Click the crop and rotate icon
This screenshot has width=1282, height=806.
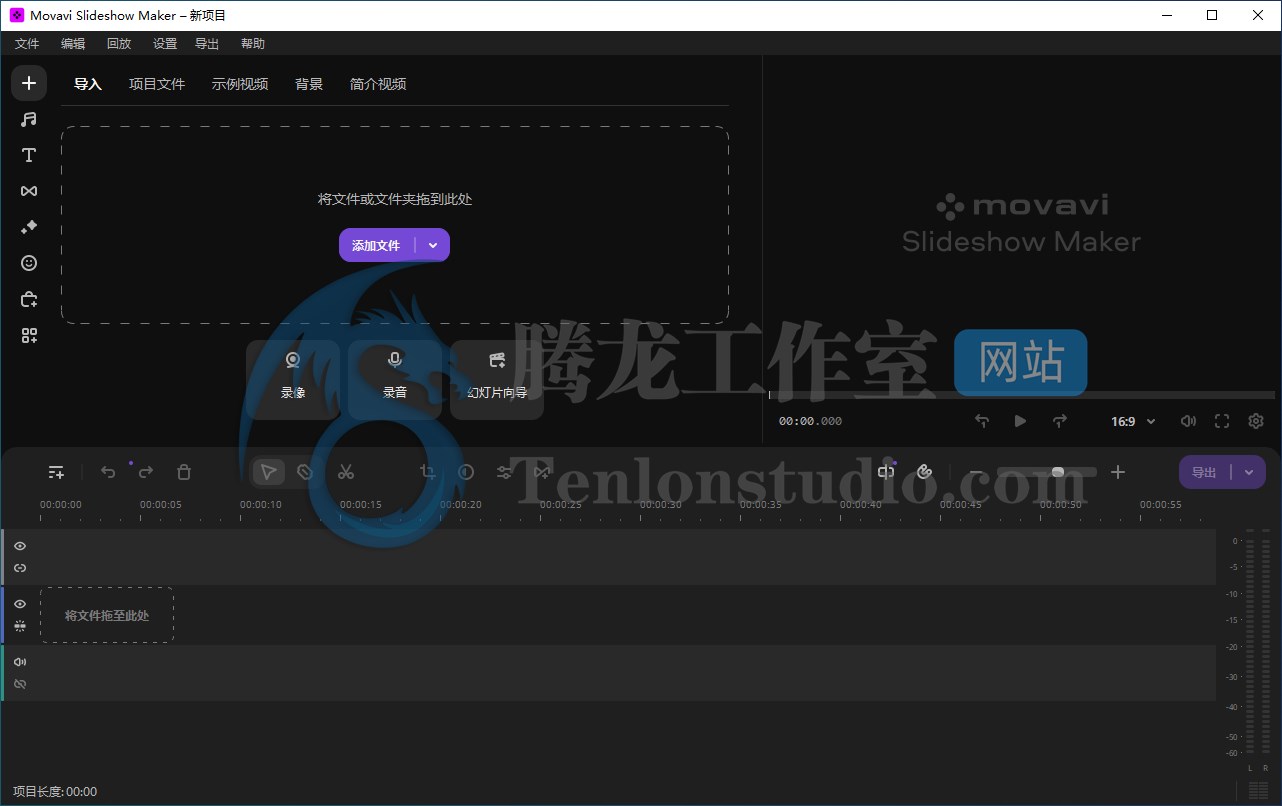tap(427, 472)
